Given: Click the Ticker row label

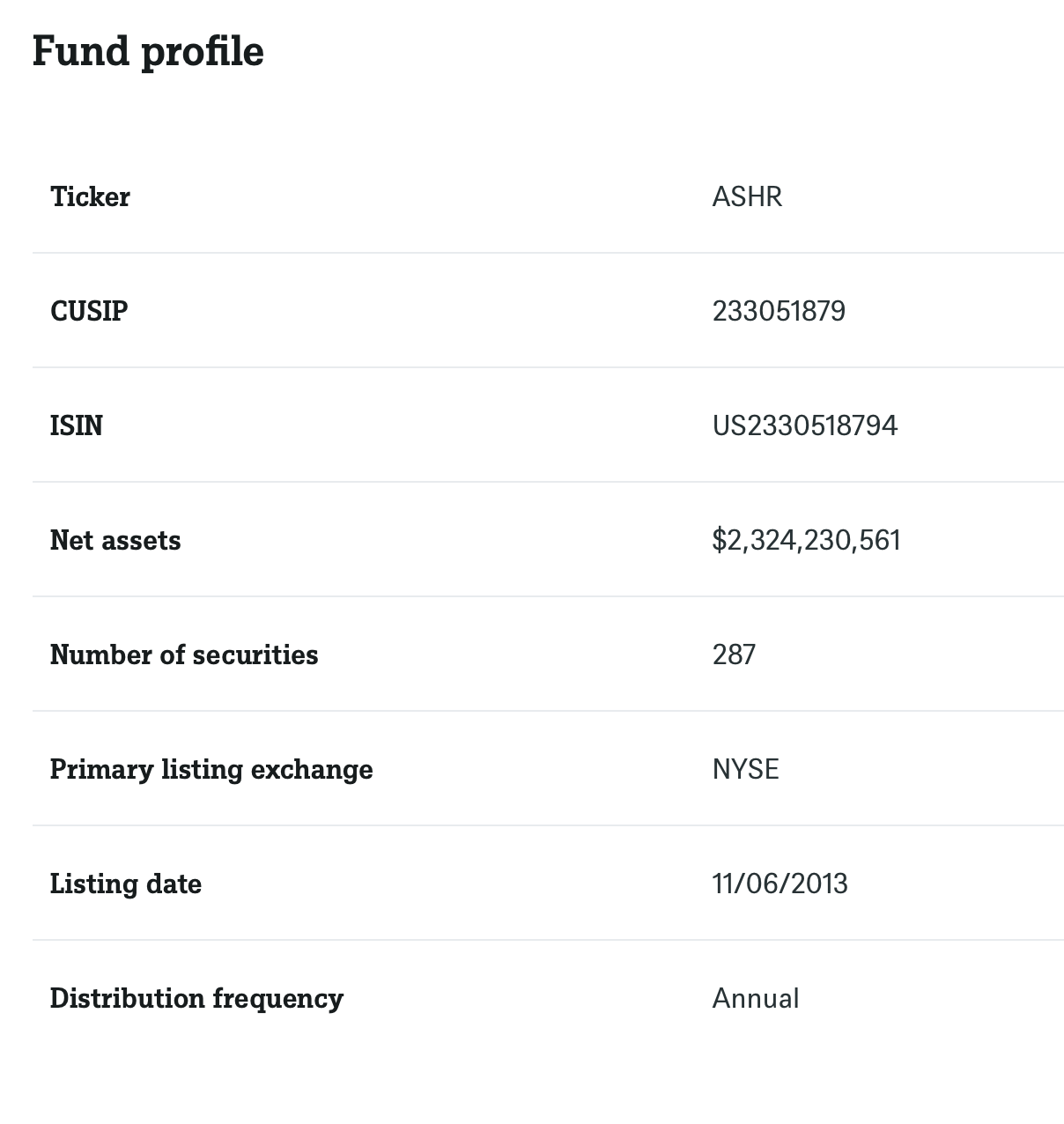Looking at the screenshot, I should [x=90, y=196].
